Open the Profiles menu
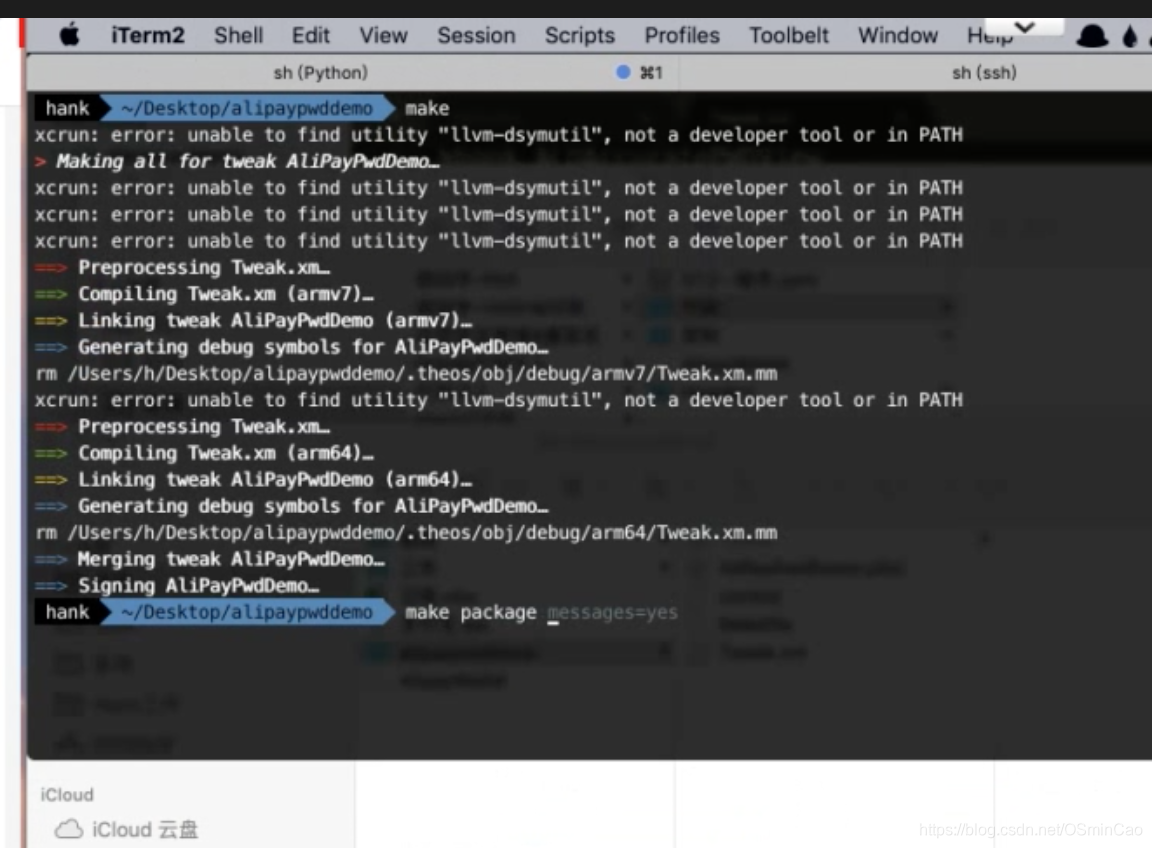The width and height of the screenshot is (1152, 848). (x=682, y=35)
